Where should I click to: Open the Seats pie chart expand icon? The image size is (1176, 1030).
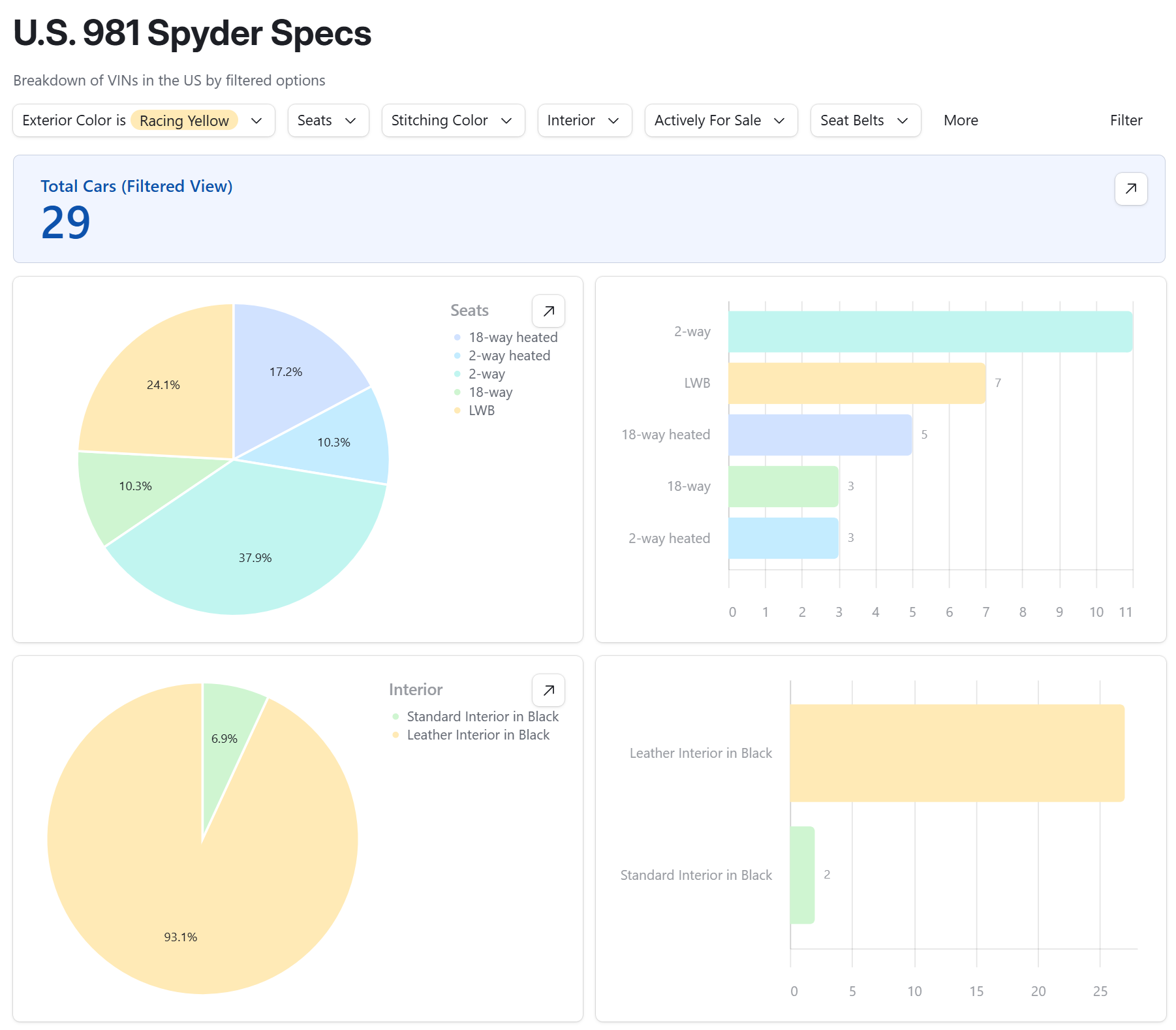tap(548, 311)
